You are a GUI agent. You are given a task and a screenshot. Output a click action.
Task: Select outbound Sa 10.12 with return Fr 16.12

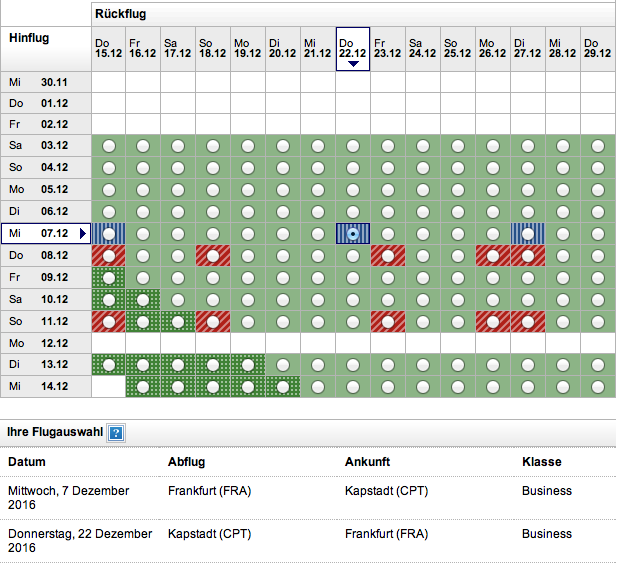point(143,300)
